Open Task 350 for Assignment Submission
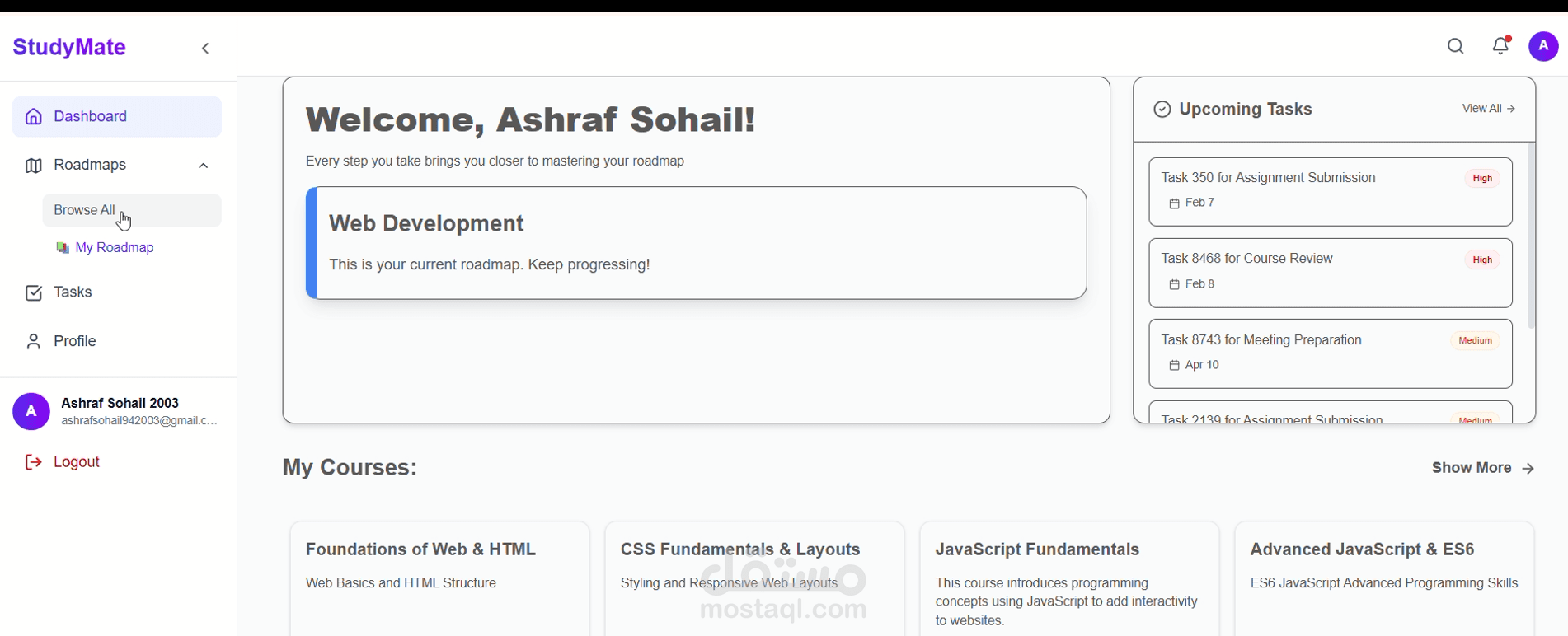This screenshot has height=636, width=1568. 1331,192
